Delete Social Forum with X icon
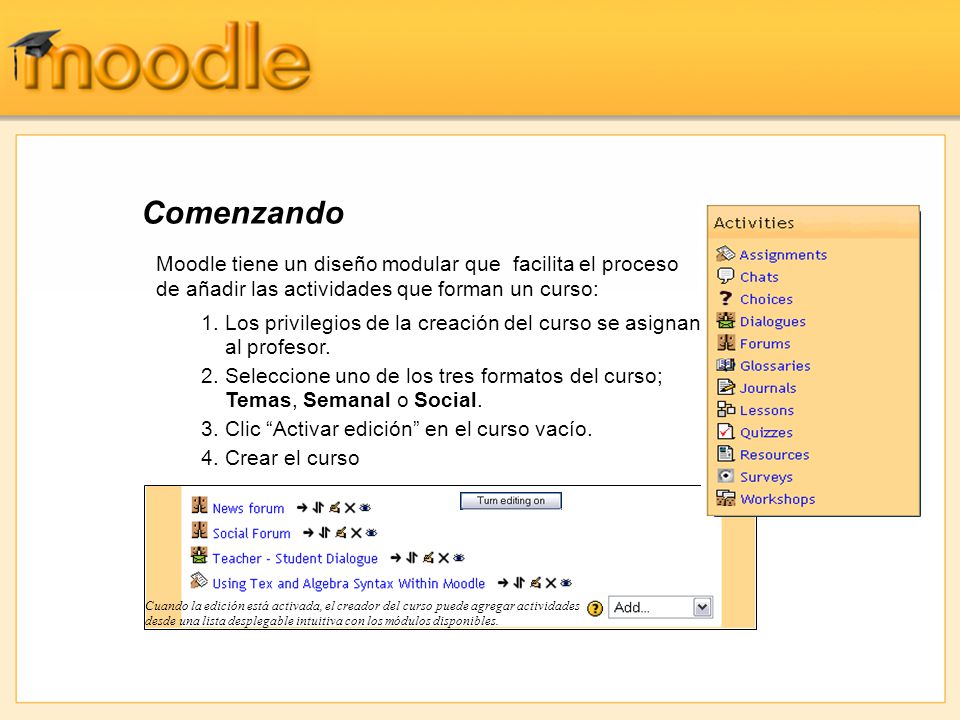Image resolution: width=960 pixels, height=720 pixels. click(x=356, y=533)
